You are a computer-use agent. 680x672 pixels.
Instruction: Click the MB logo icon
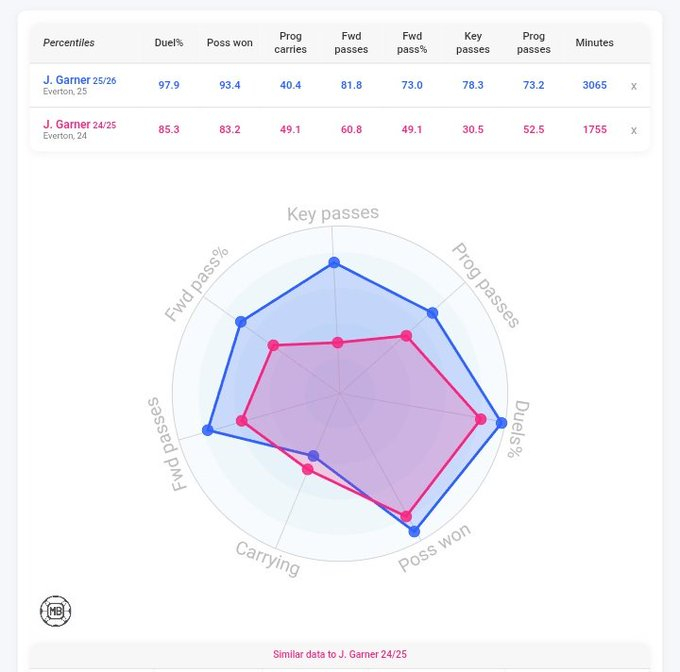coord(56,610)
